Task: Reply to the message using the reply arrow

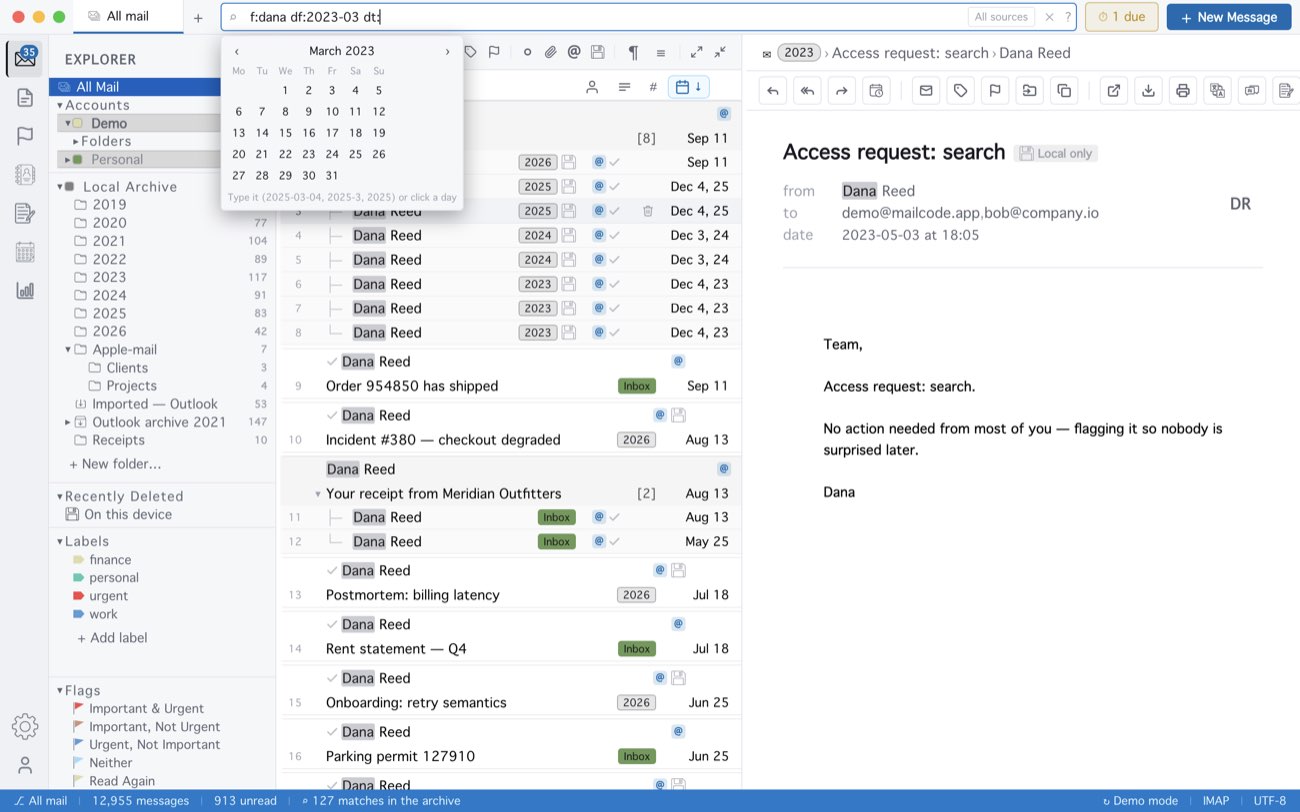Action: pyautogui.click(x=773, y=90)
